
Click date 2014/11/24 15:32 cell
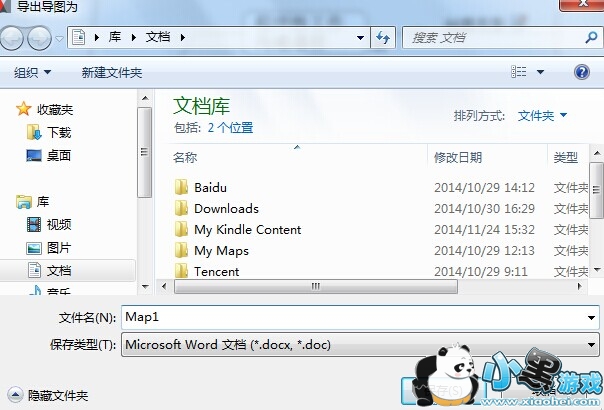click(485, 230)
